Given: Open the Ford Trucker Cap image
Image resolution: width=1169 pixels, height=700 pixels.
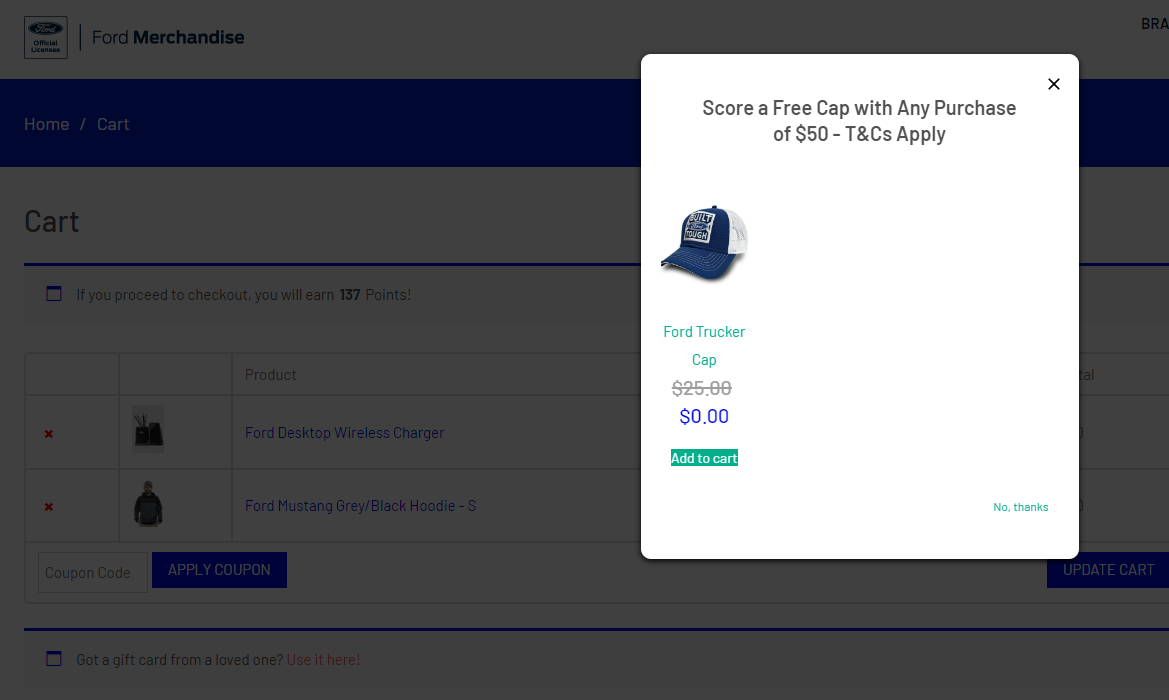Looking at the screenshot, I should tap(704, 243).
